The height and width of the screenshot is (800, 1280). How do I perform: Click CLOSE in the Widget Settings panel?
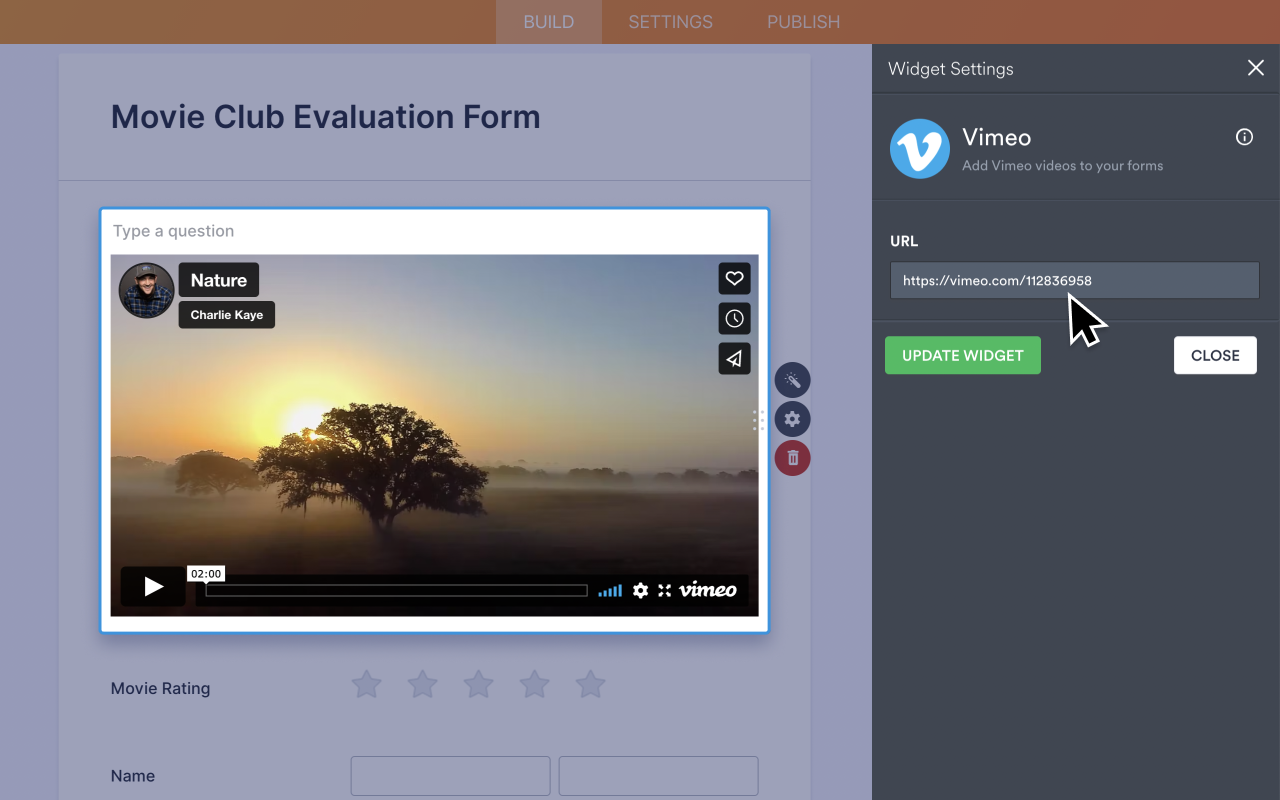point(1215,355)
